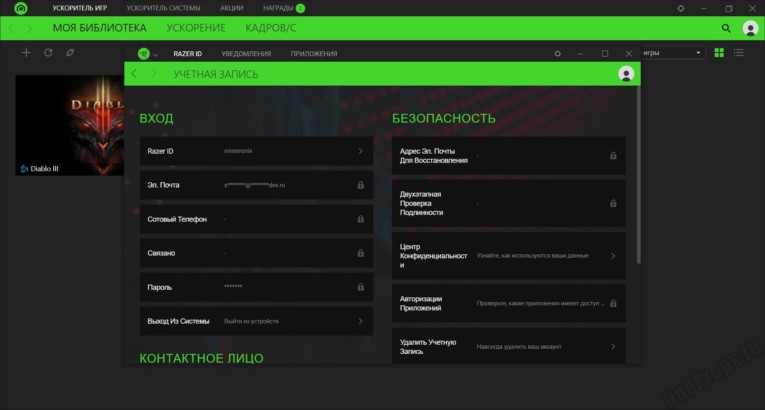Click Связано label
Image resolution: width=765 pixels, height=410 pixels.
(x=161, y=253)
